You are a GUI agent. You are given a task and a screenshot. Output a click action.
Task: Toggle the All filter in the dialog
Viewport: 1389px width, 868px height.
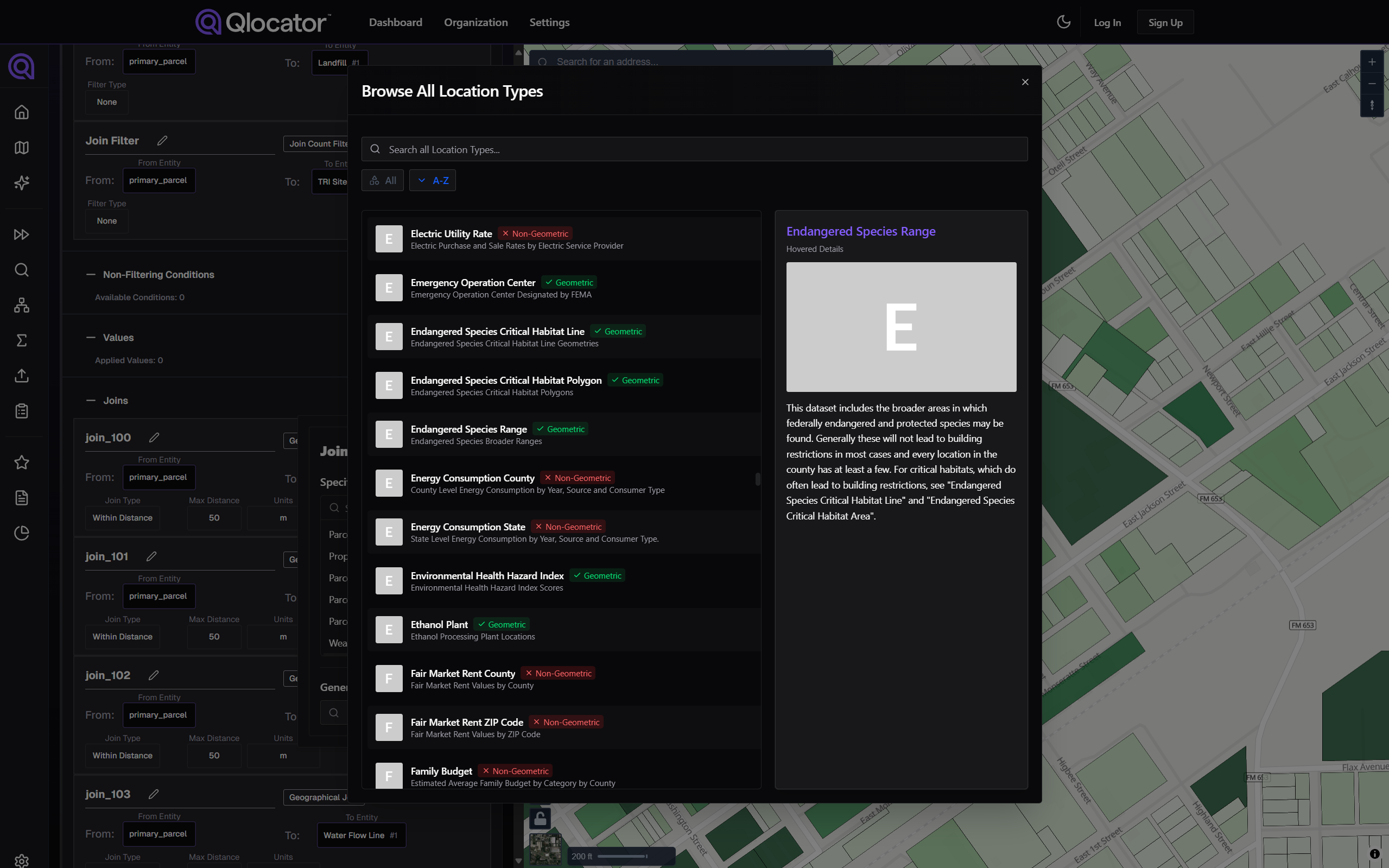[x=382, y=180]
